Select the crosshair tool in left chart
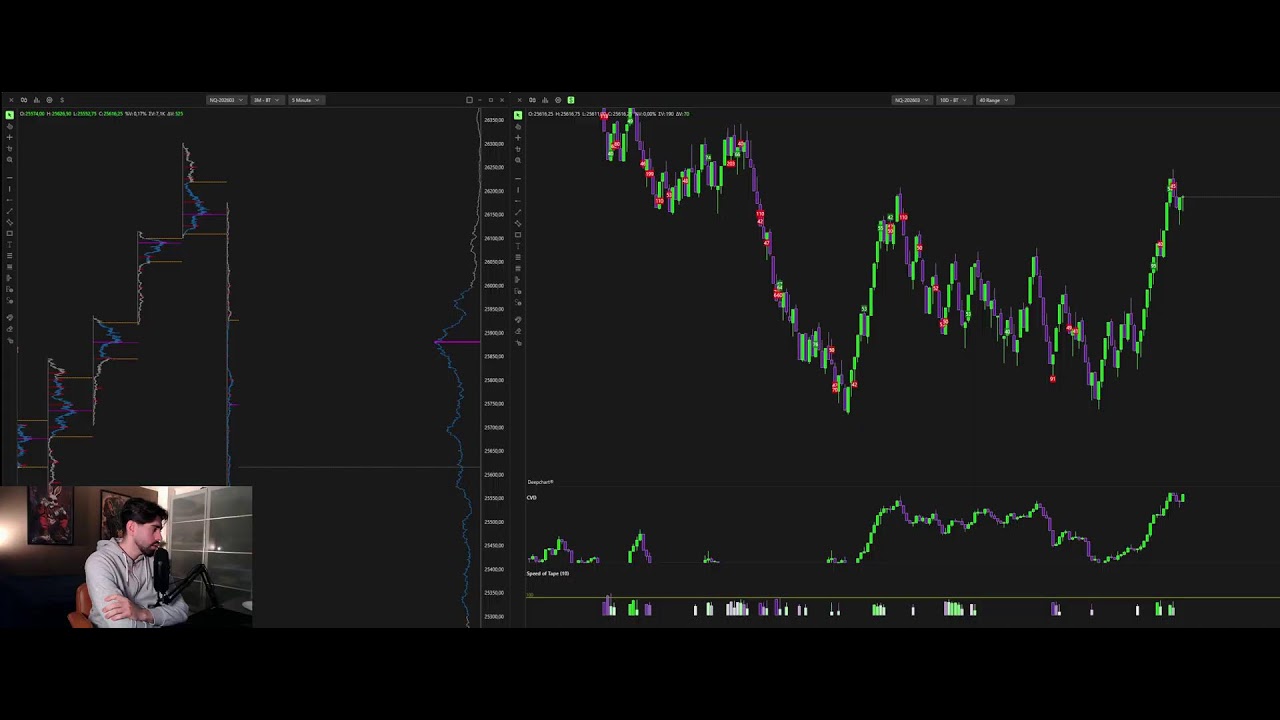The height and width of the screenshot is (720, 1280). click(x=10, y=138)
